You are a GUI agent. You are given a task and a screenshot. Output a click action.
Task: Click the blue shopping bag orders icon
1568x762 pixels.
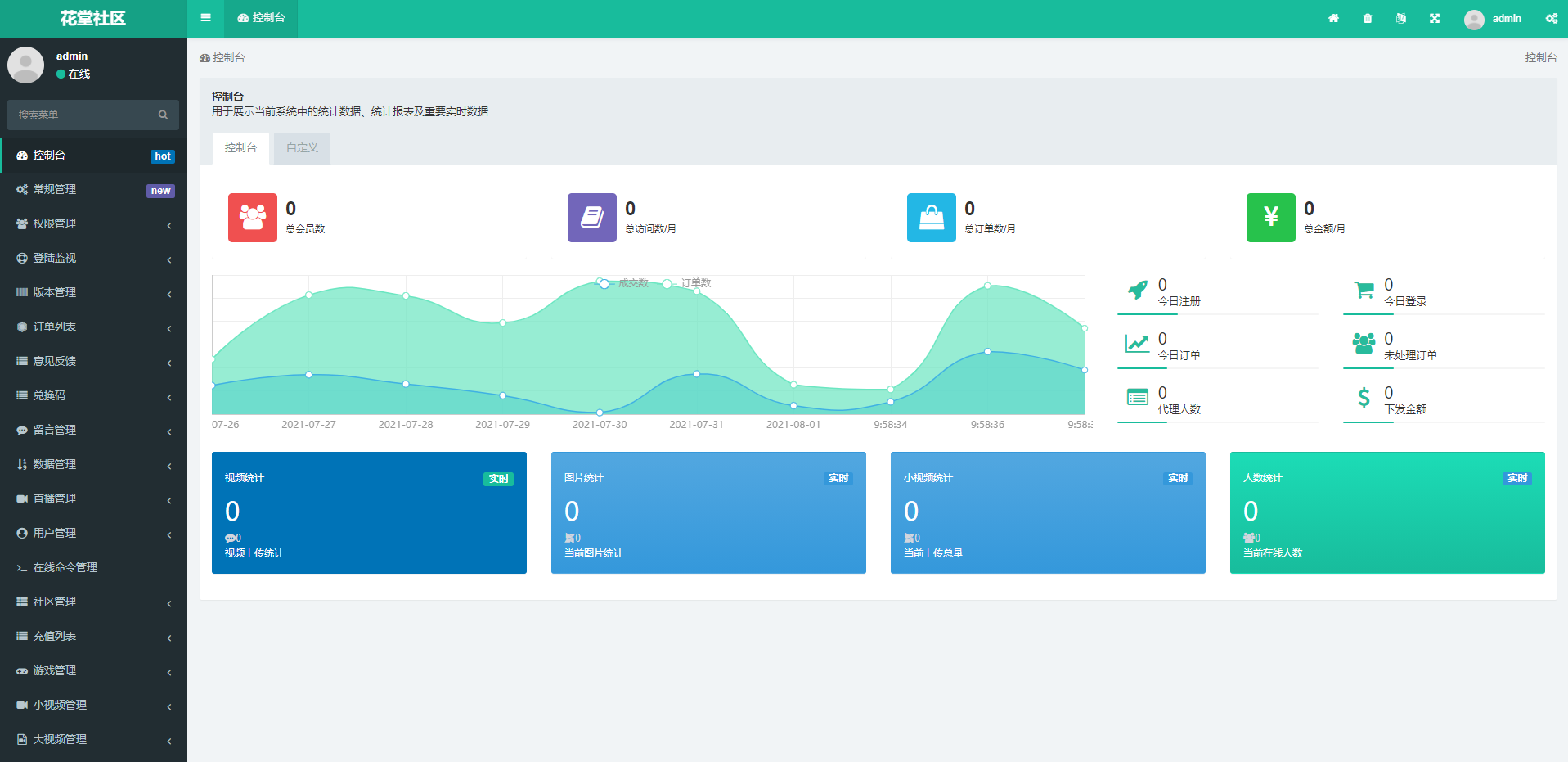click(x=931, y=218)
